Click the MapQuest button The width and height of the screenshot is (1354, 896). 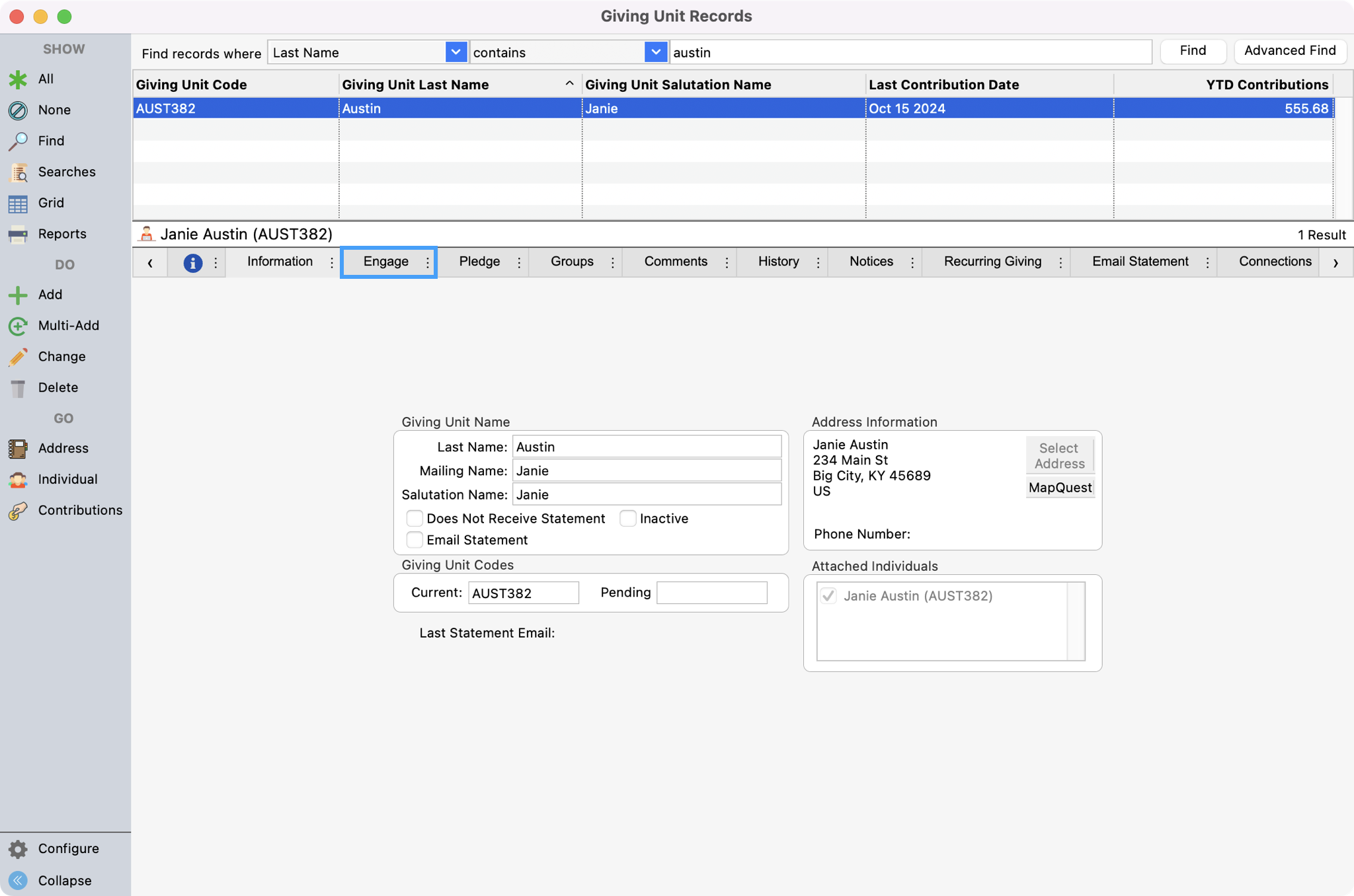coord(1060,488)
